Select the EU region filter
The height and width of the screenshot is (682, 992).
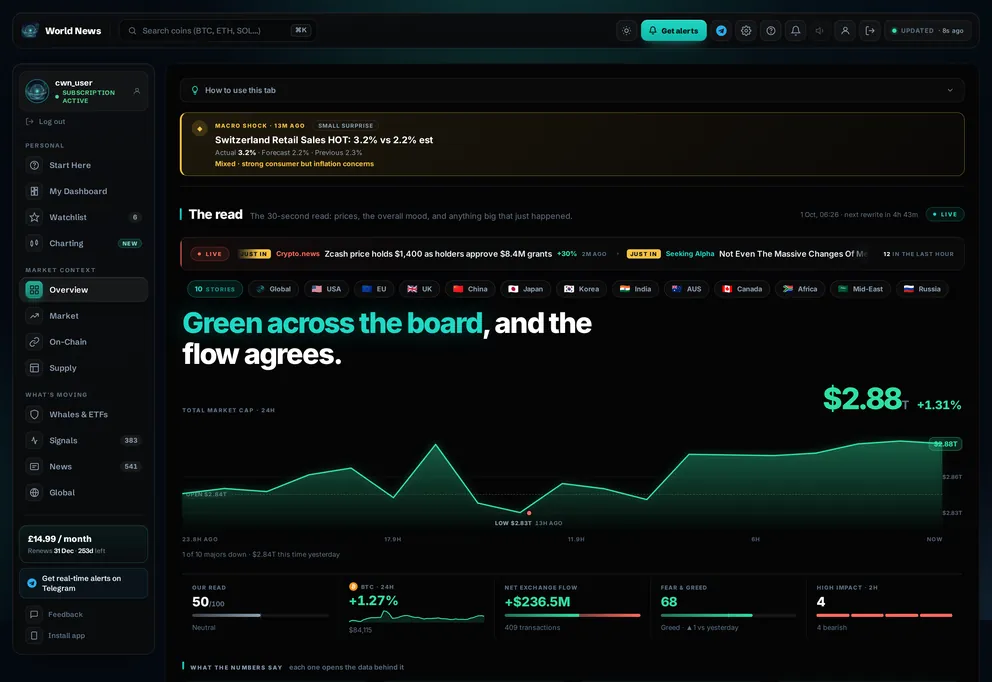tap(374, 289)
